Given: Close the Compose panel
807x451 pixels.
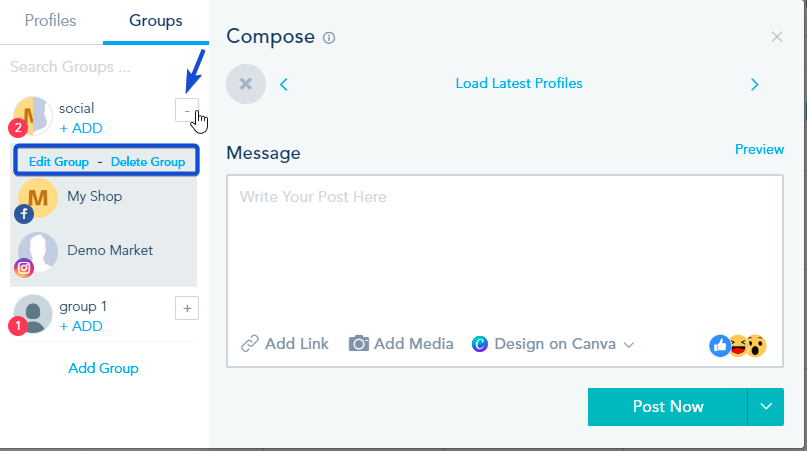Looking at the screenshot, I should (x=777, y=37).
